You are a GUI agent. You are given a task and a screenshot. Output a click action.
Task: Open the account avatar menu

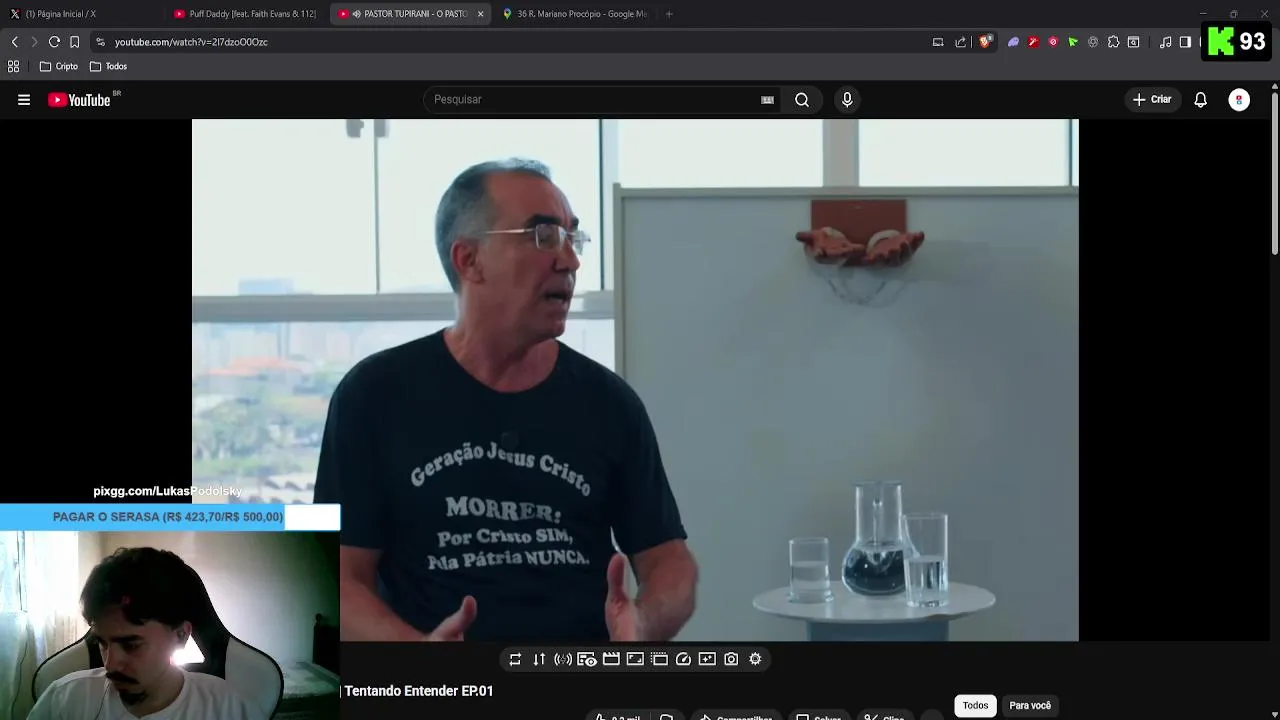[1239, 99]
